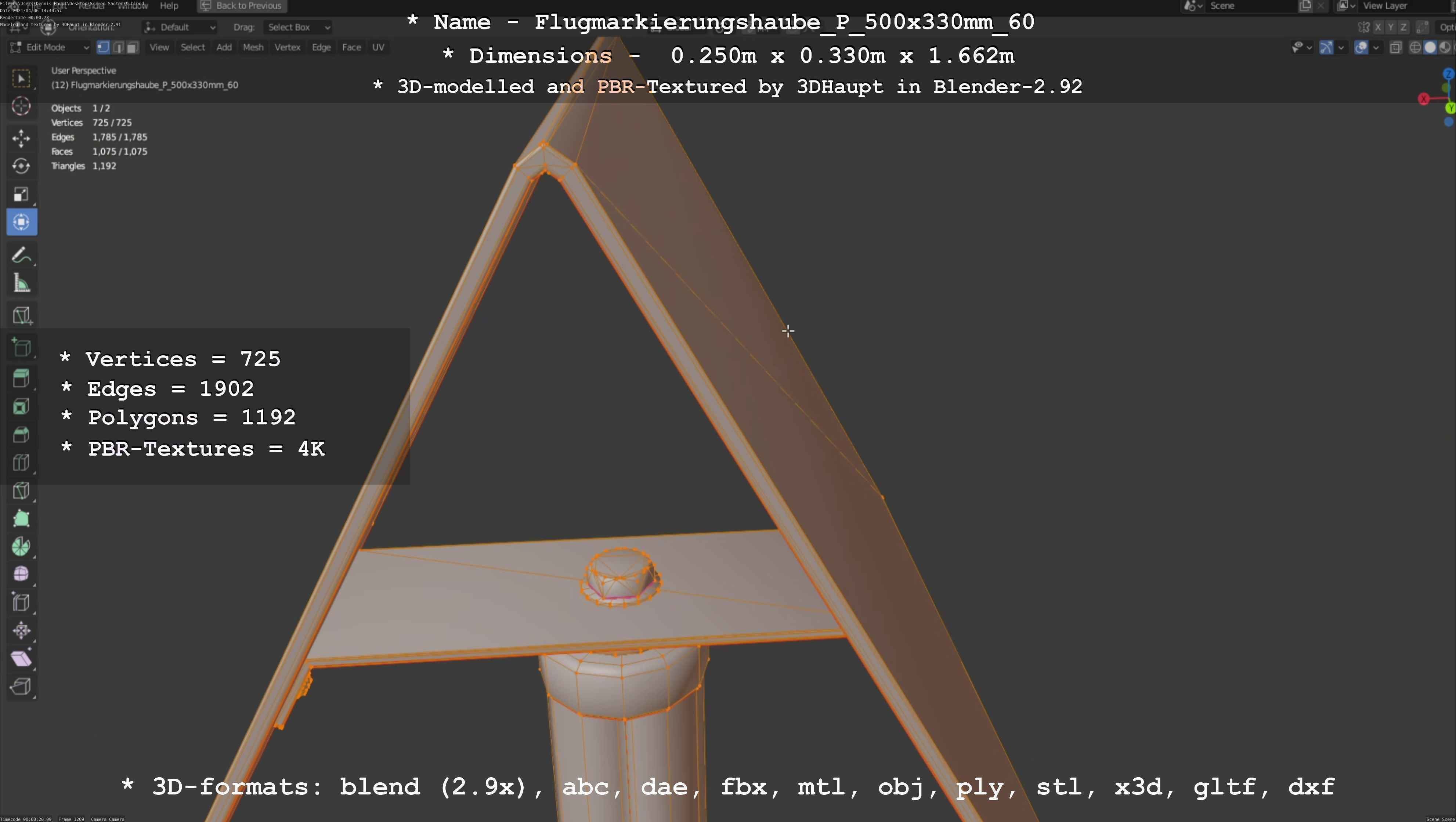
Task: Choose the Annotate pencil tool
Action: [21, 256]
